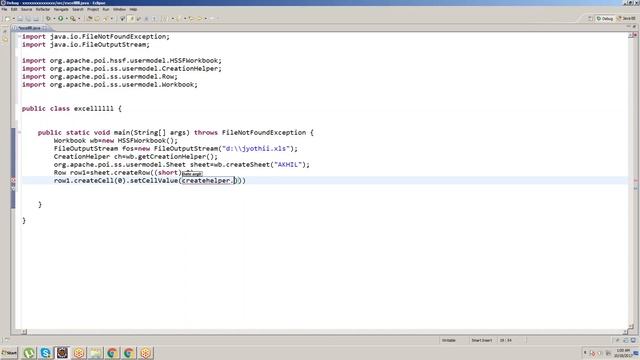Open the Refactor menu
This screenshot has height=360, width=640.
(43, 9)
